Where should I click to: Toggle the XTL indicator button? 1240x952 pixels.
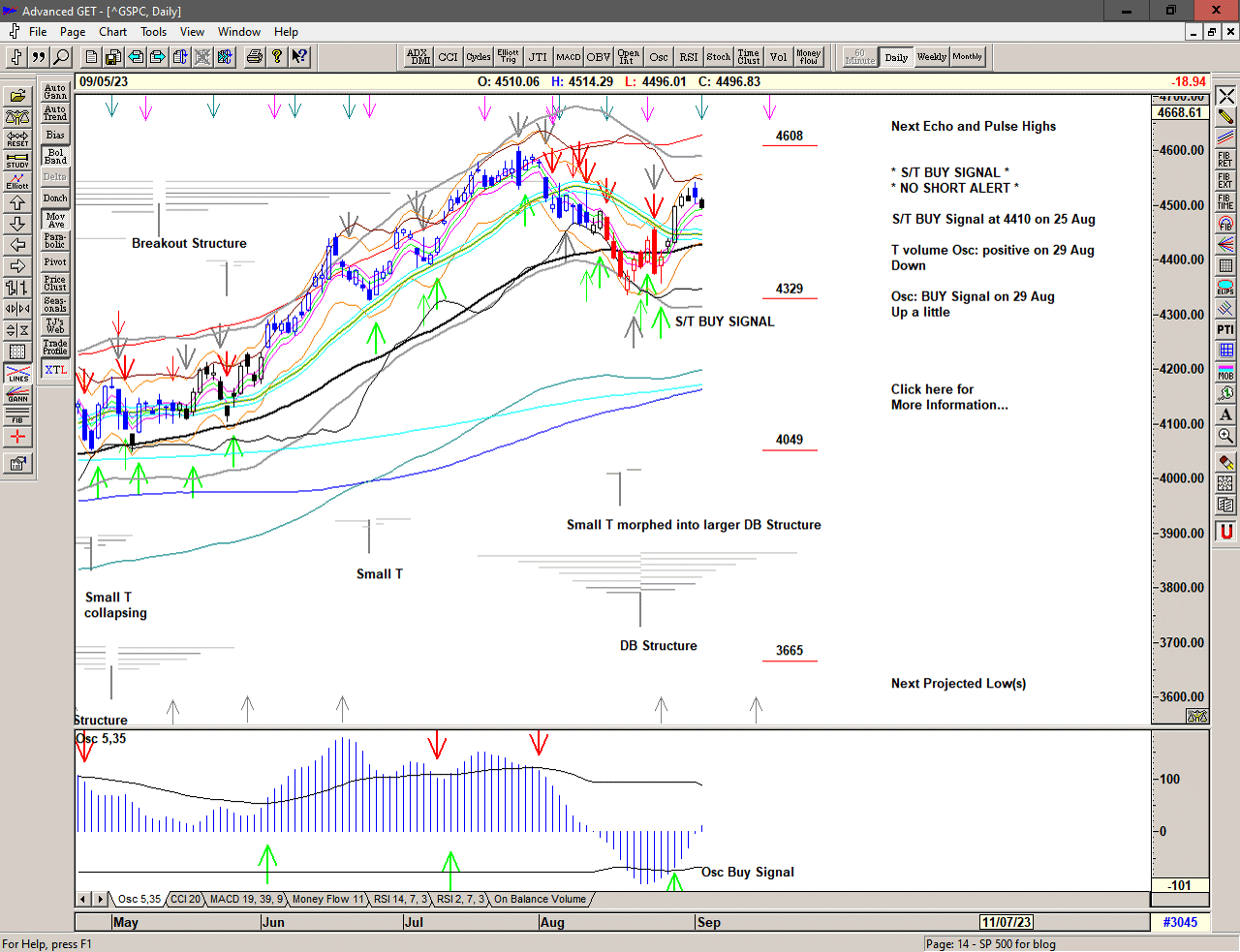coord(55,370)
